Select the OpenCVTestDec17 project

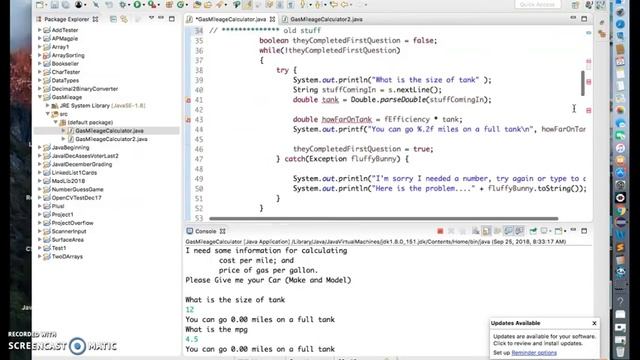coord(76,198)
